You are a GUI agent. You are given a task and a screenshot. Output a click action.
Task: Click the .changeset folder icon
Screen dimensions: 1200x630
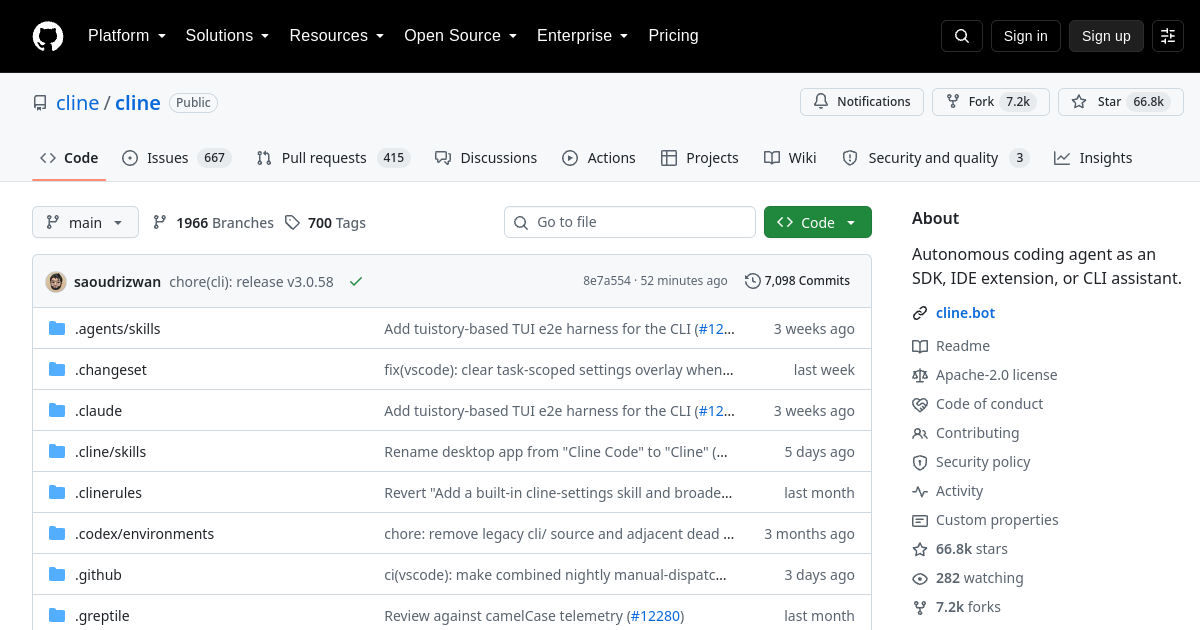57,370
